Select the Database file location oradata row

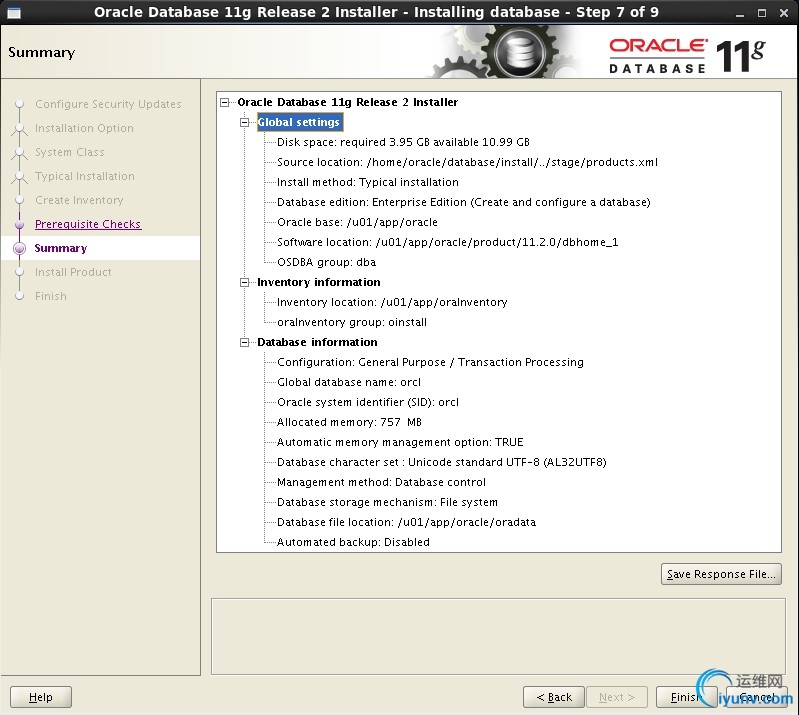coord(406,522)
